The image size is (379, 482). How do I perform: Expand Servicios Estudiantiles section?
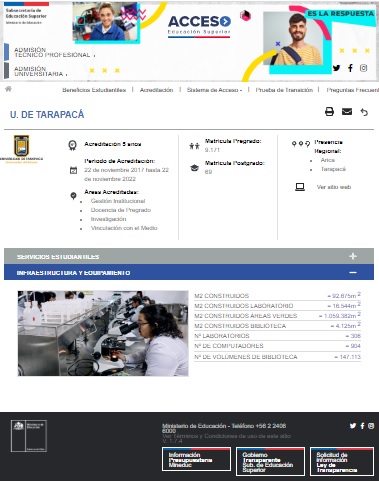[189, 256]
